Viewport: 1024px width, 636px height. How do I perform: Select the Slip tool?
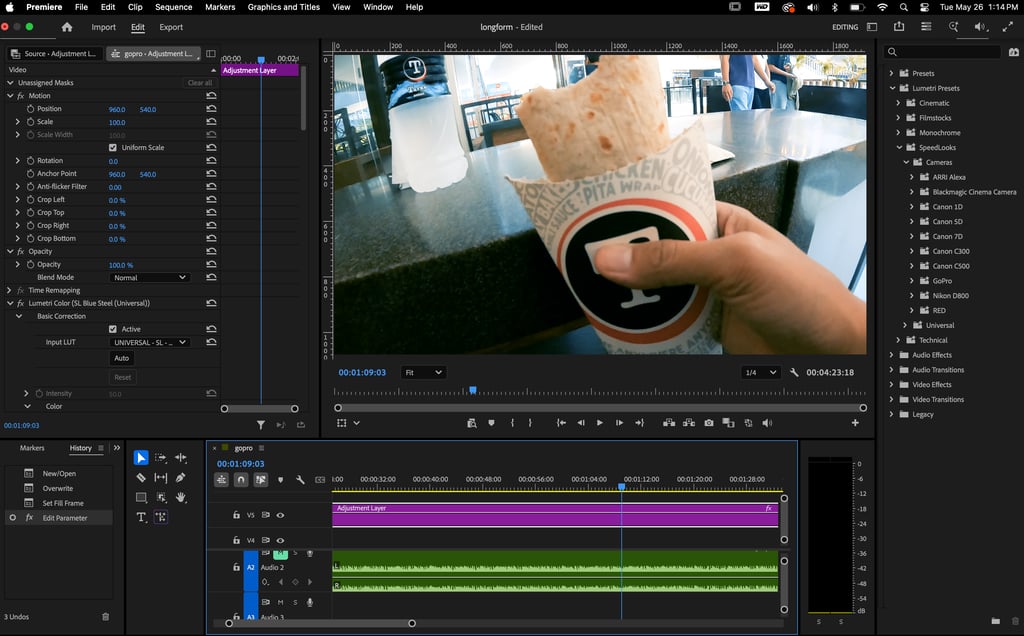point(161,477)
